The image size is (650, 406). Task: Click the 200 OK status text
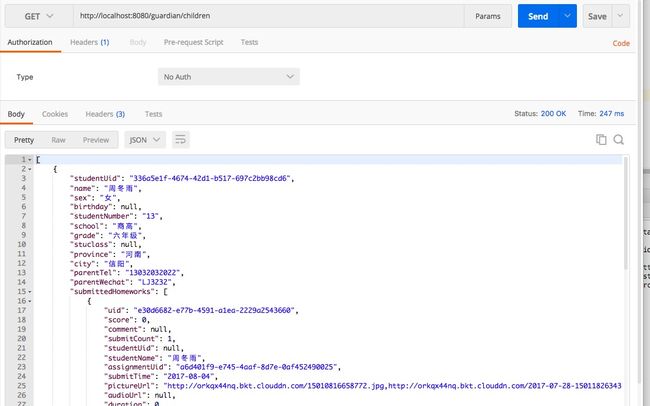tap(553, 114)
